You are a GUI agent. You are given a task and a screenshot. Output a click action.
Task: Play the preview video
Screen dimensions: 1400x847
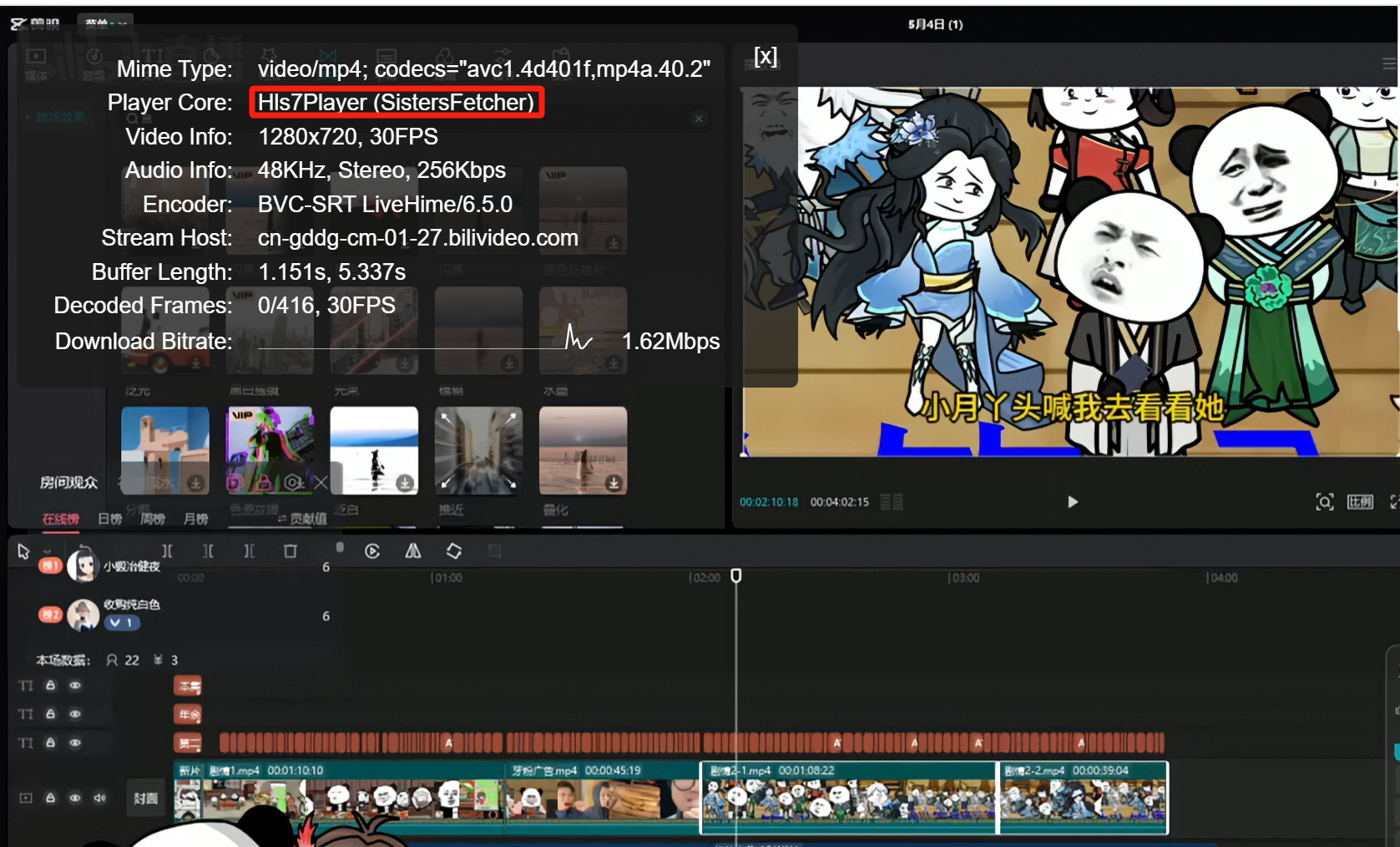1073,502
